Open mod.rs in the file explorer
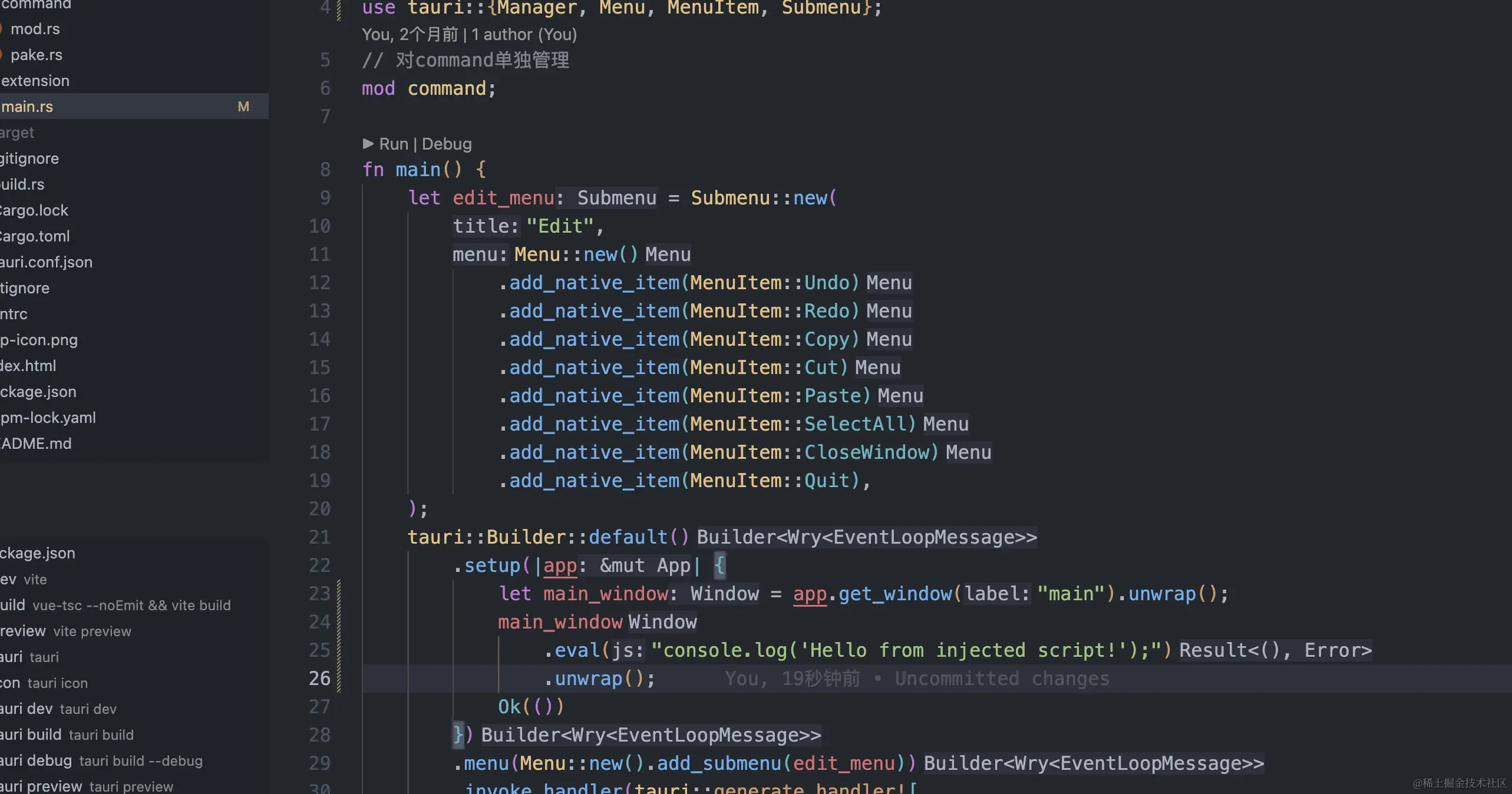Viewport: 1512px width, 794px height. tap(35, 29)
